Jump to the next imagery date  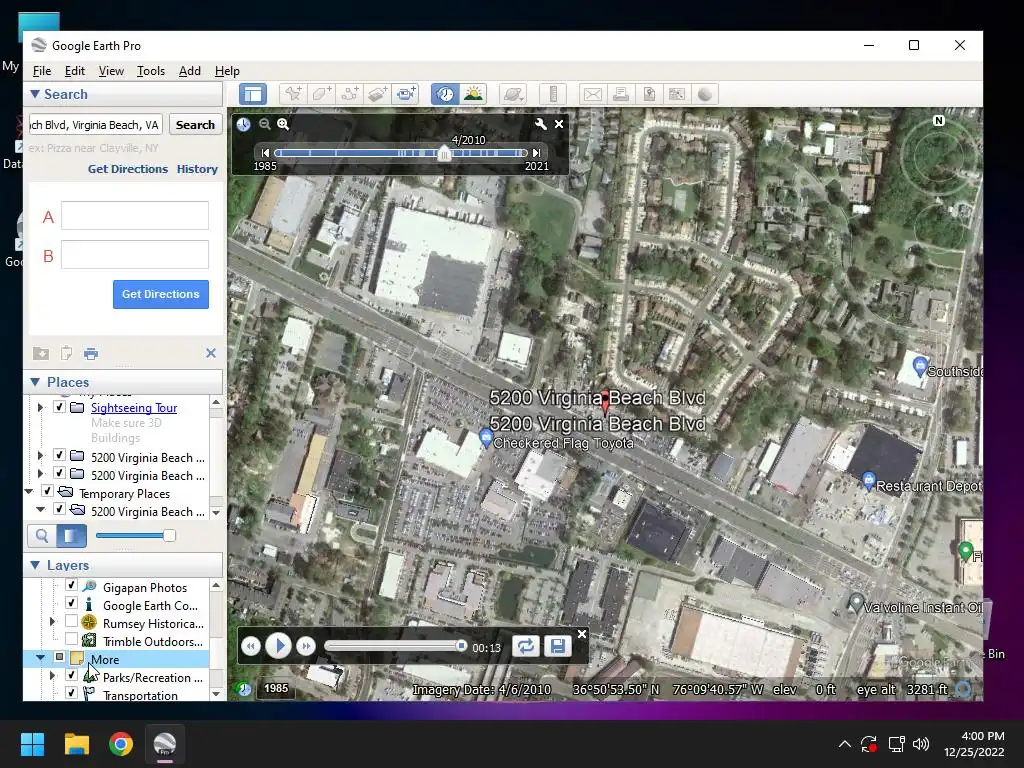[536, 153]
